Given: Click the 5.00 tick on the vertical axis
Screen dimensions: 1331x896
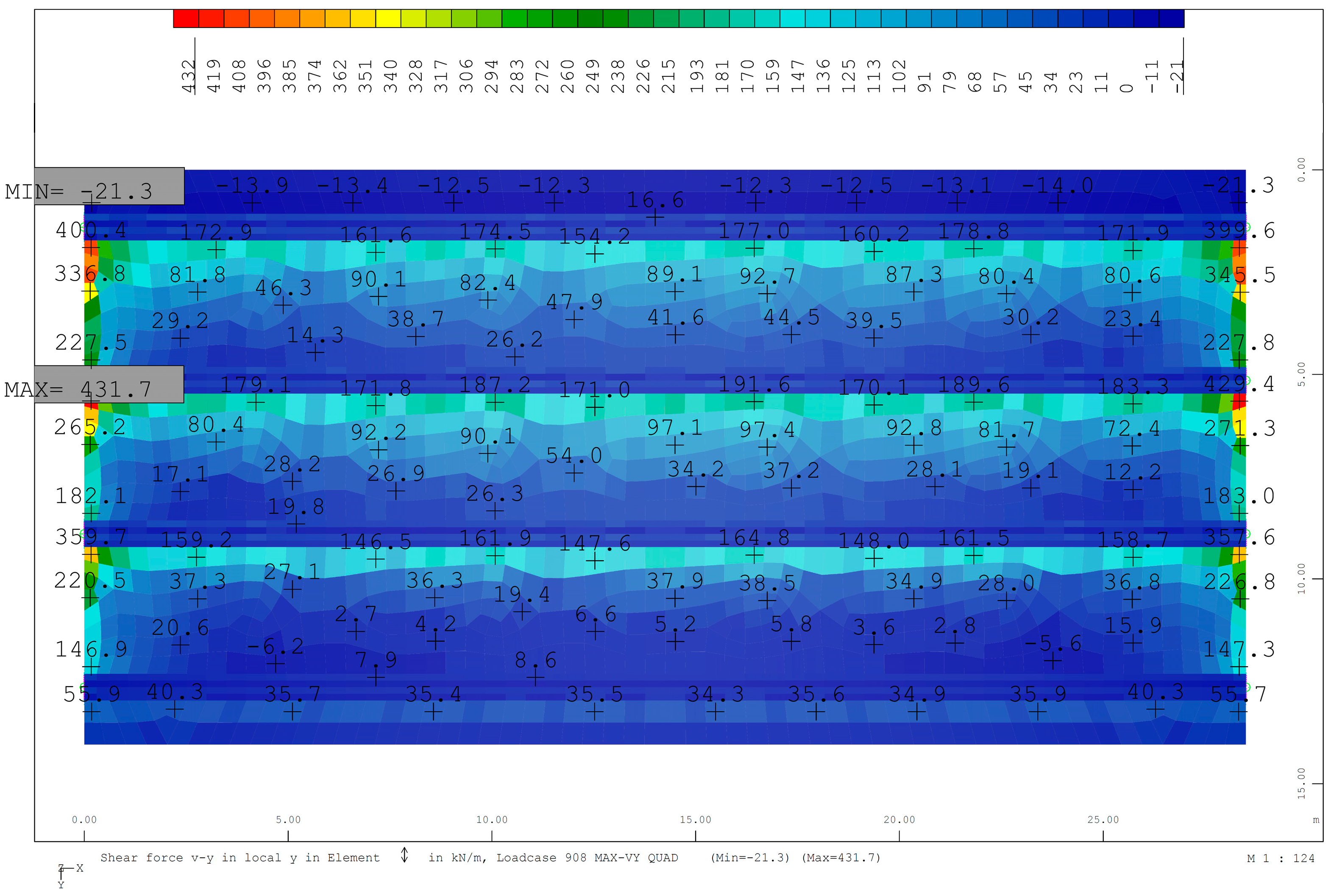Looking at the screenshot, I should click(x=1301, y=374).
